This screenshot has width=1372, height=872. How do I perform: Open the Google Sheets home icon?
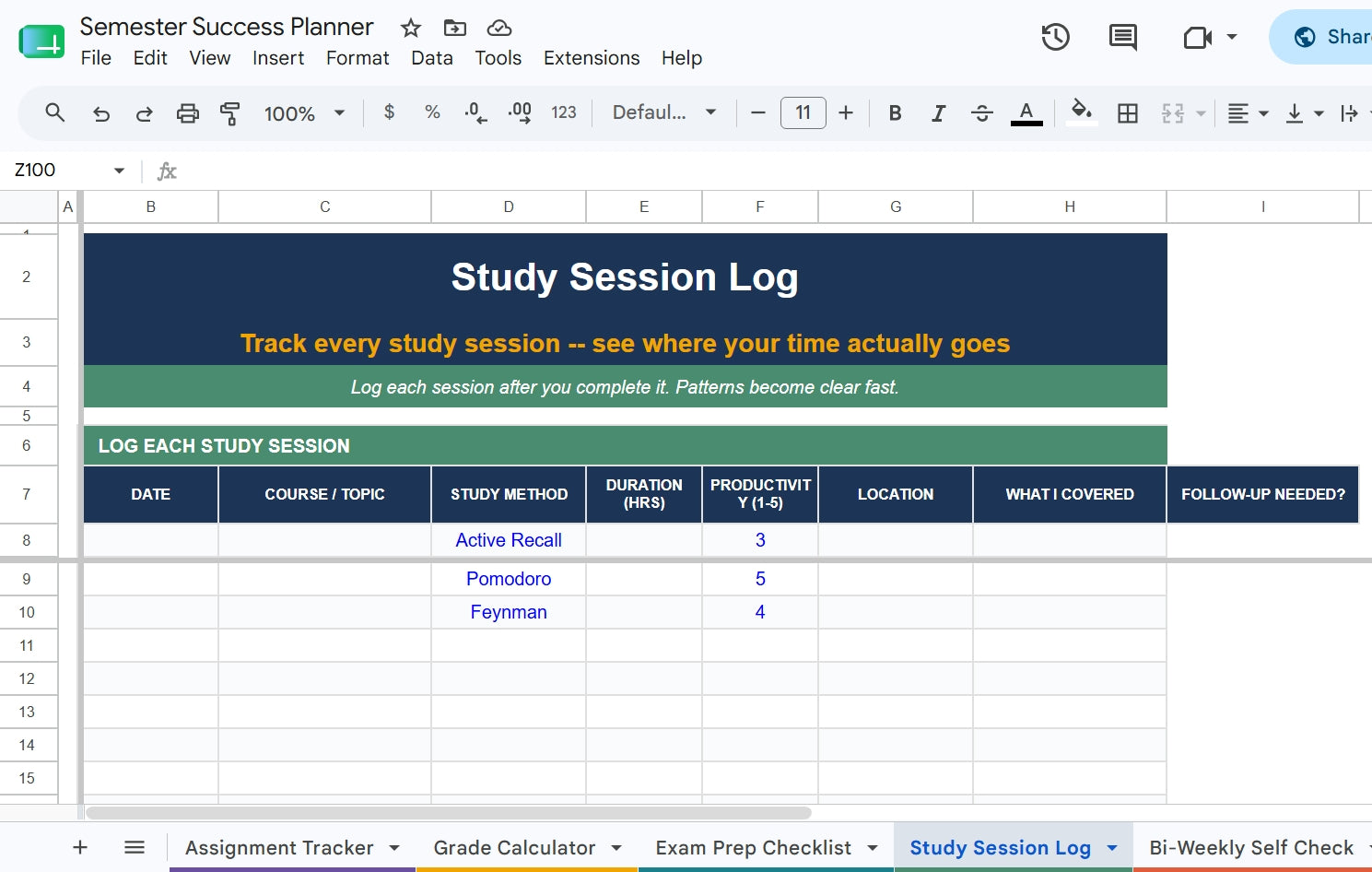(41, 41)
